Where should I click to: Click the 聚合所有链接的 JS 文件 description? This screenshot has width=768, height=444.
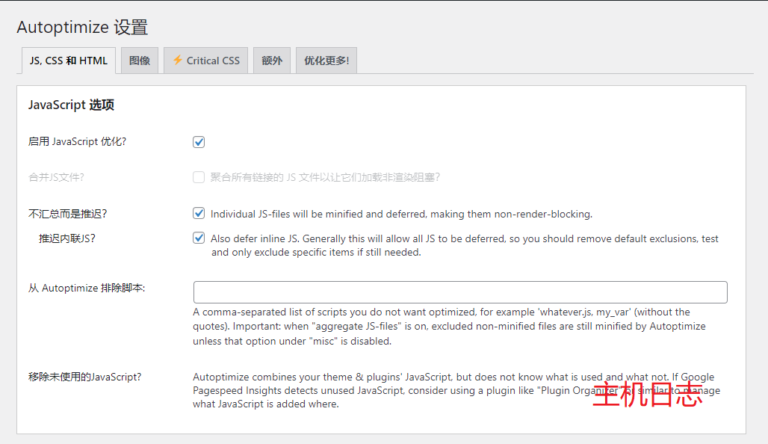(325, 177)
